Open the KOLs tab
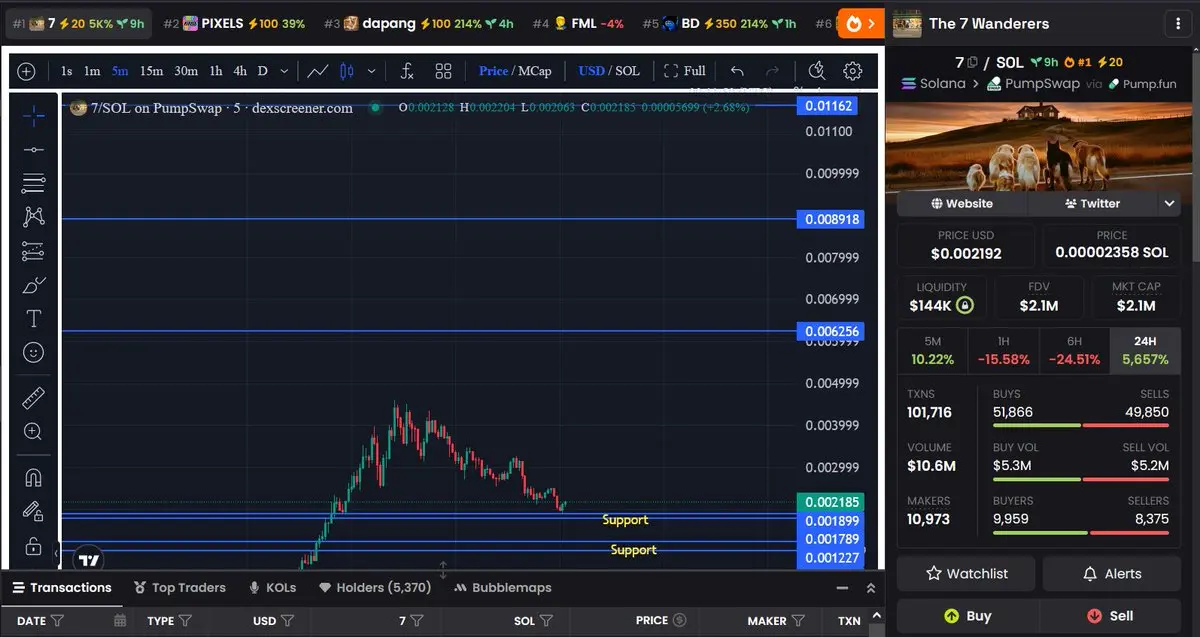Viewport: 1200px width, 637px height. tap(273, 587)
